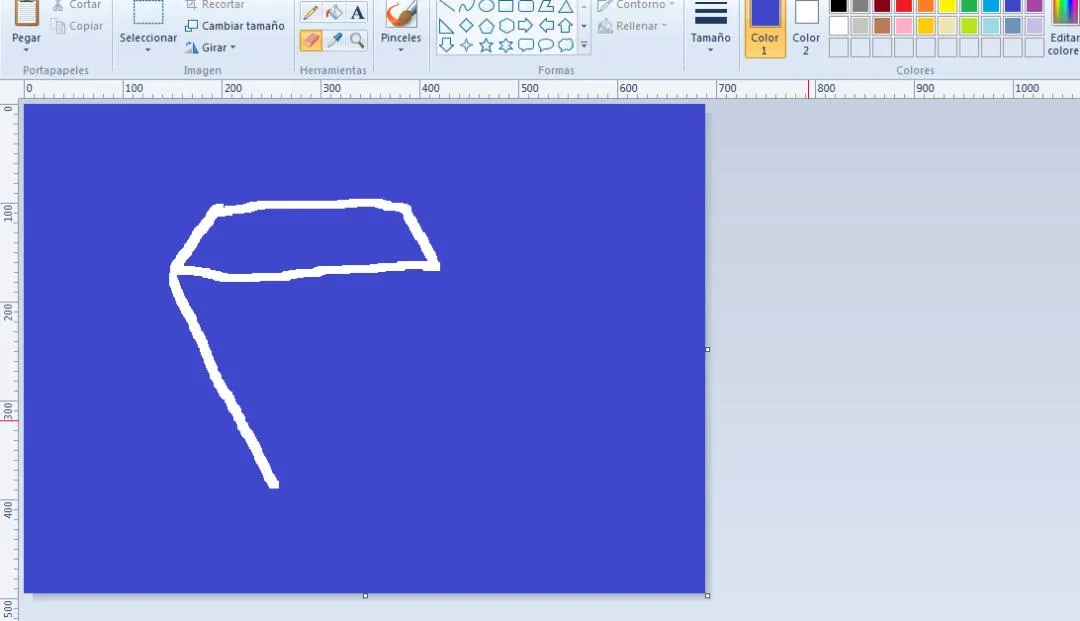Viewport: 1080px width, 621px height.
Task: Choose the brown color swatch
Action: coord(882,26)
